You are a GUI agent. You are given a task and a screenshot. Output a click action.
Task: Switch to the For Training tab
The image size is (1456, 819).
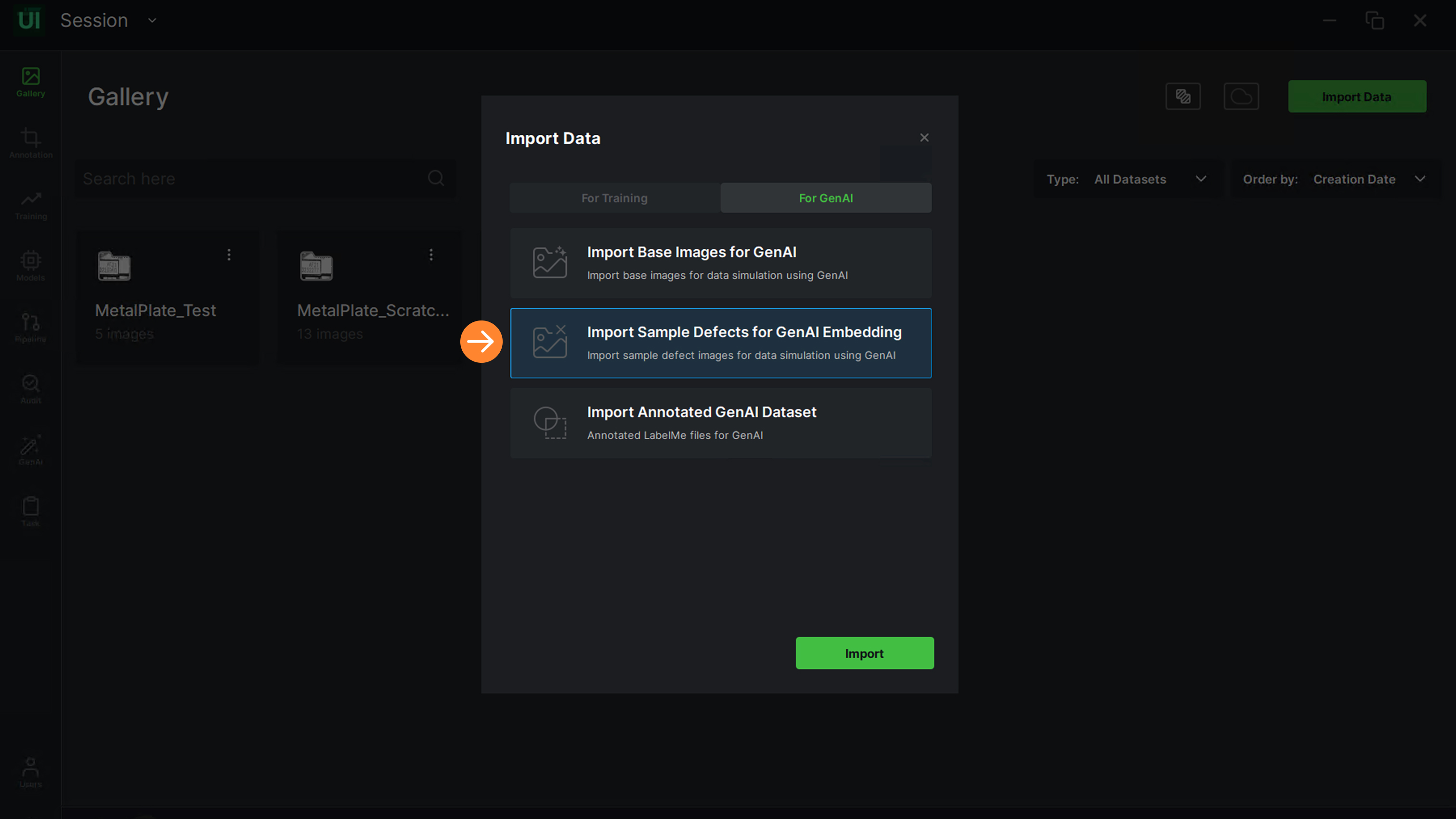click(614, 198)
